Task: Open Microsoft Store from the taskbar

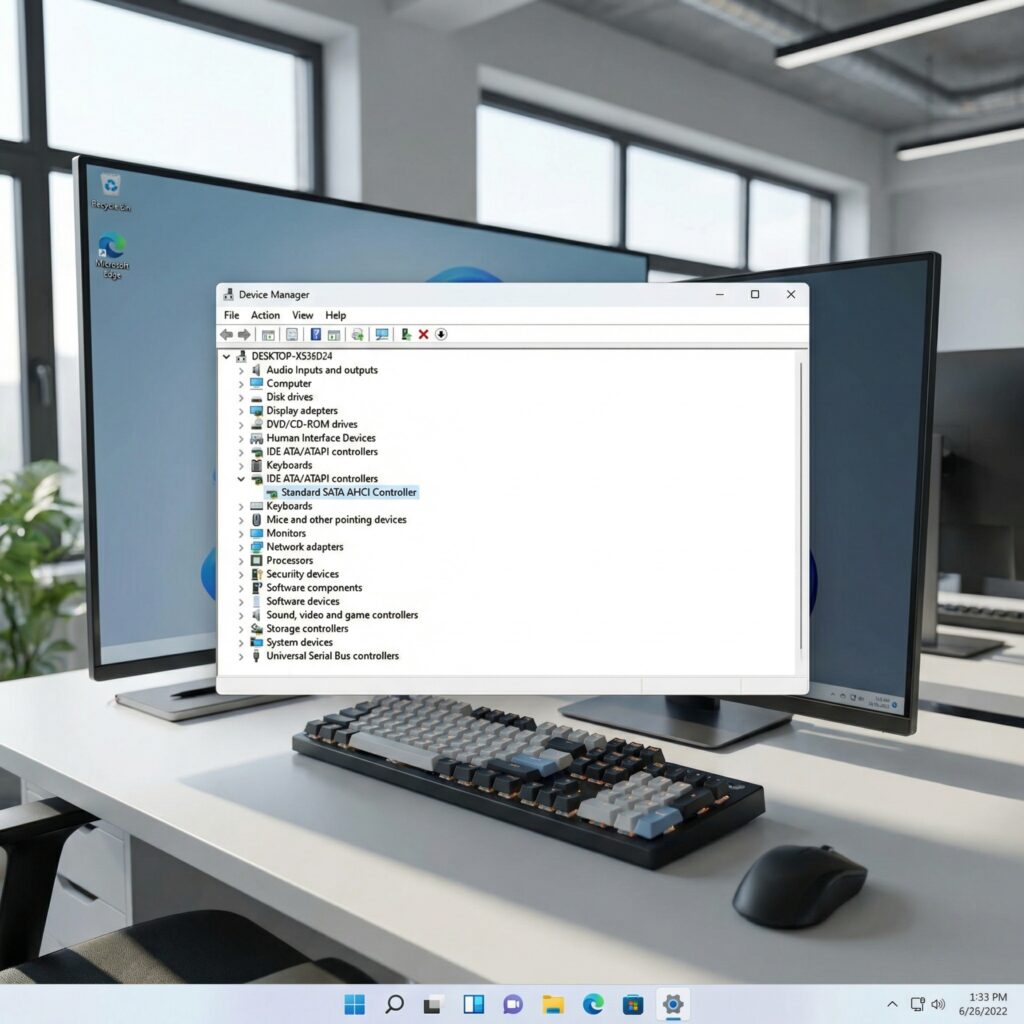Action: point(632,1004)
